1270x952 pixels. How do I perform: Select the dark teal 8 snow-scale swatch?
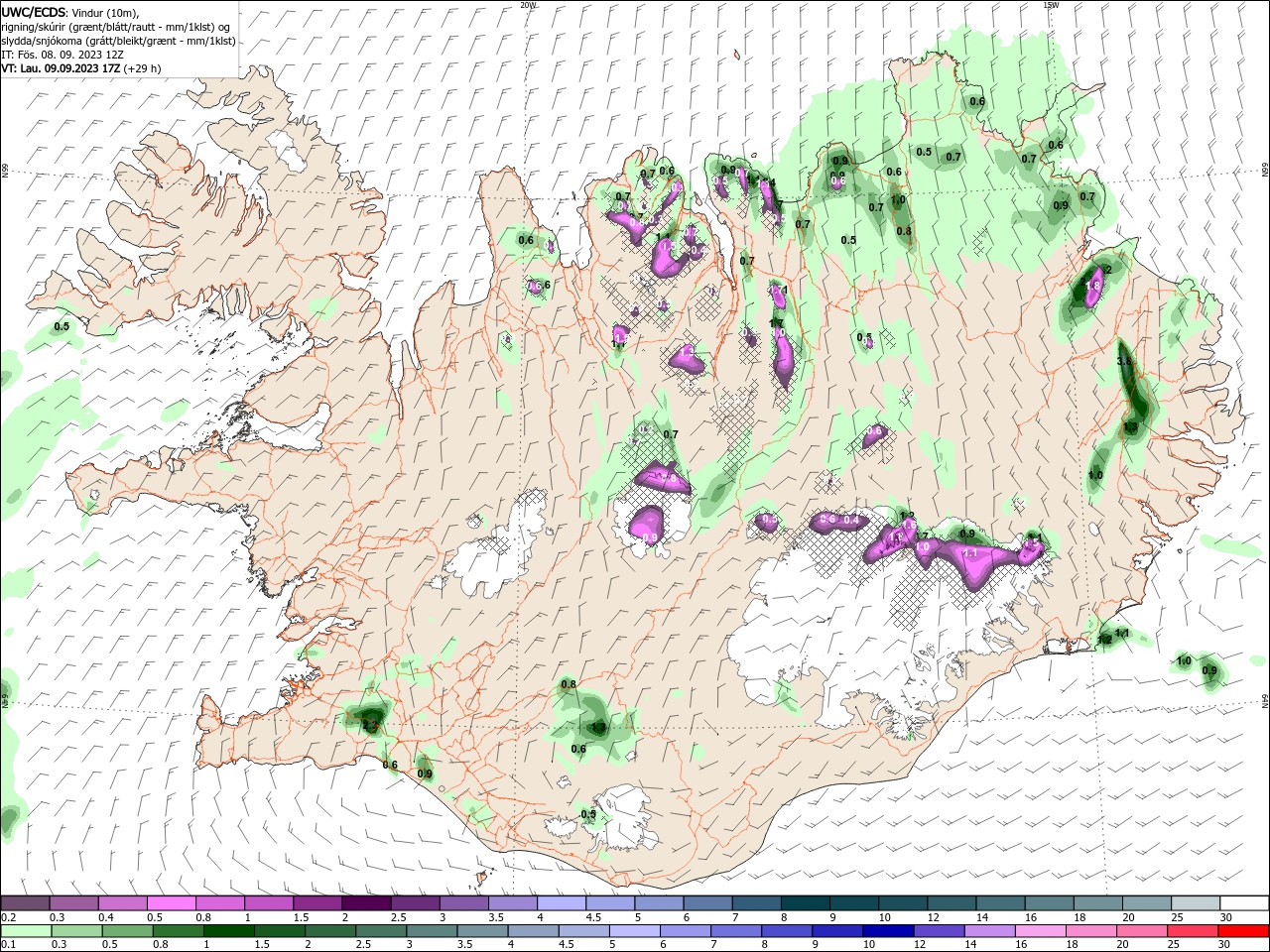click(x=806, y=903)
